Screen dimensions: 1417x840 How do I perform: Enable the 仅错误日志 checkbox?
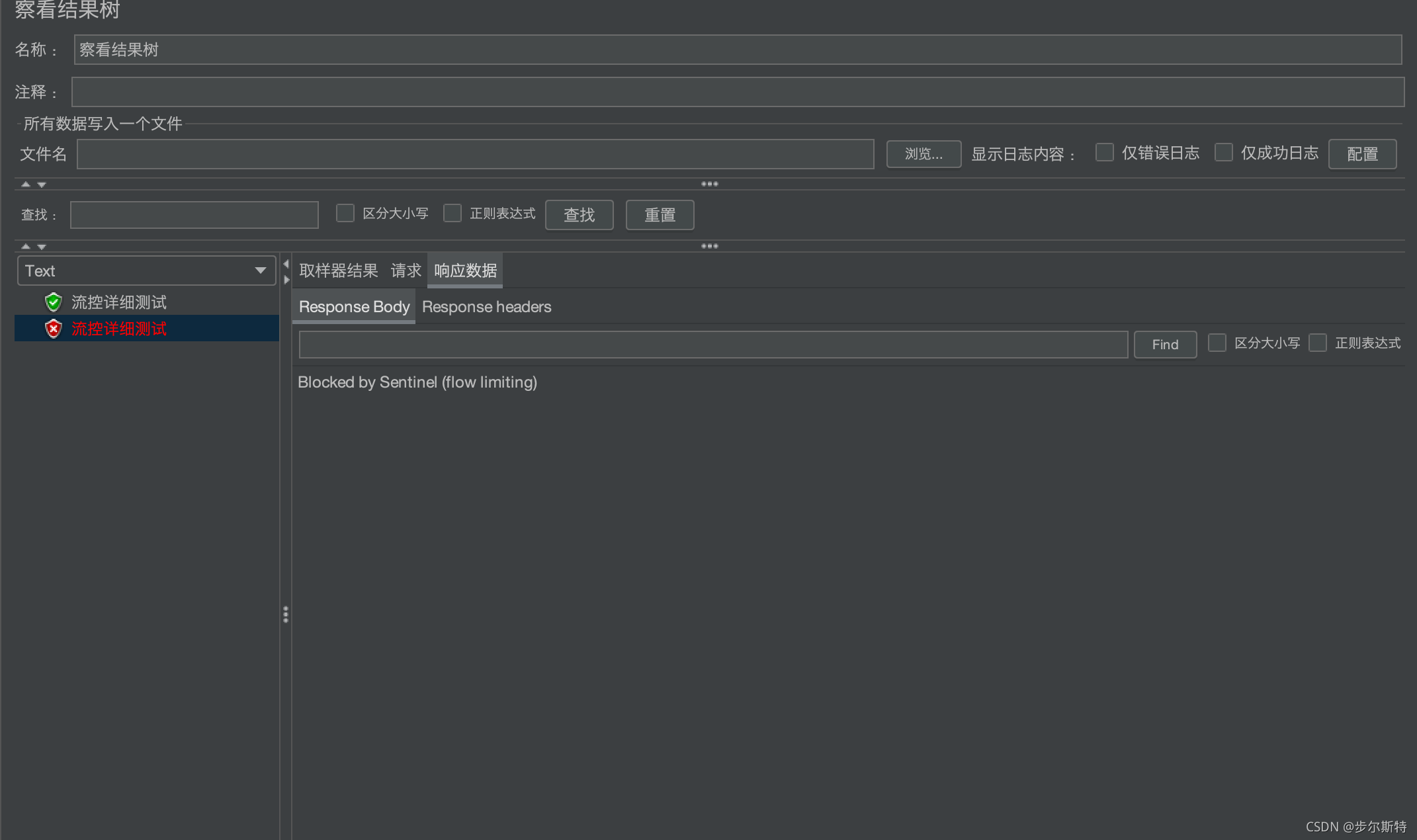(x=1104, y=153)
